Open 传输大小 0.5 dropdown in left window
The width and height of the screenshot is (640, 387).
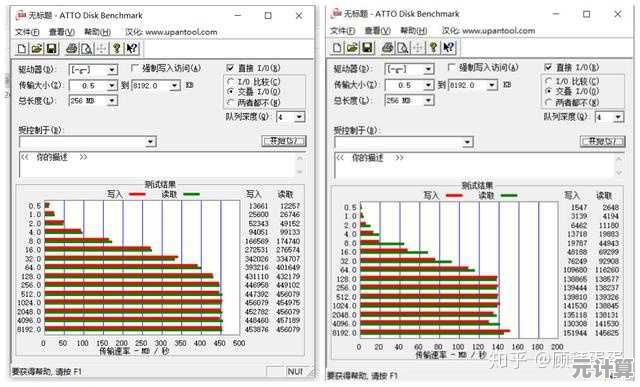(x=112, y=85)
